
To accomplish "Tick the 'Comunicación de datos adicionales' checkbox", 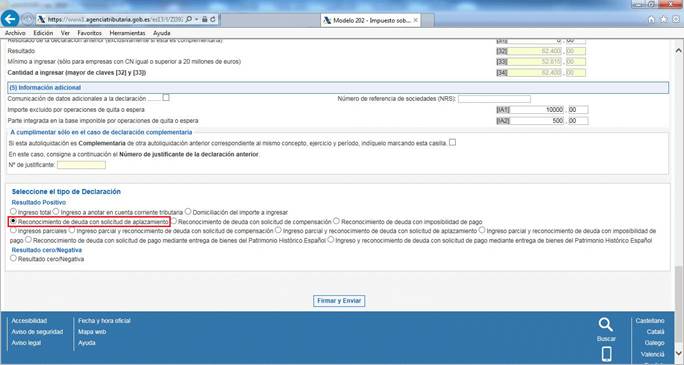I will click(166, 98).
